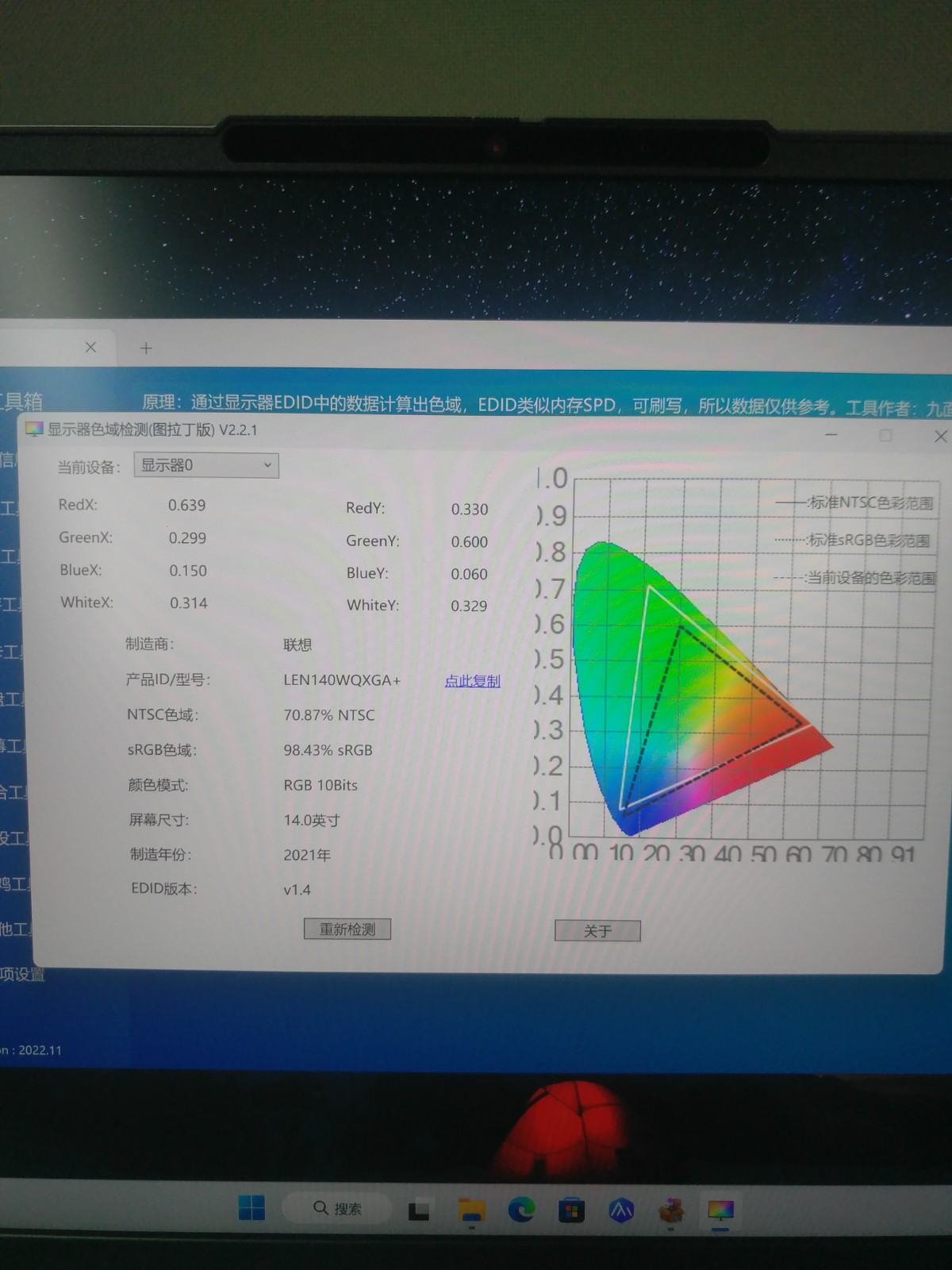Viewport: 952px width, 1270px height.
Task: Close the color gamut detection window
Action: point(940,436)
